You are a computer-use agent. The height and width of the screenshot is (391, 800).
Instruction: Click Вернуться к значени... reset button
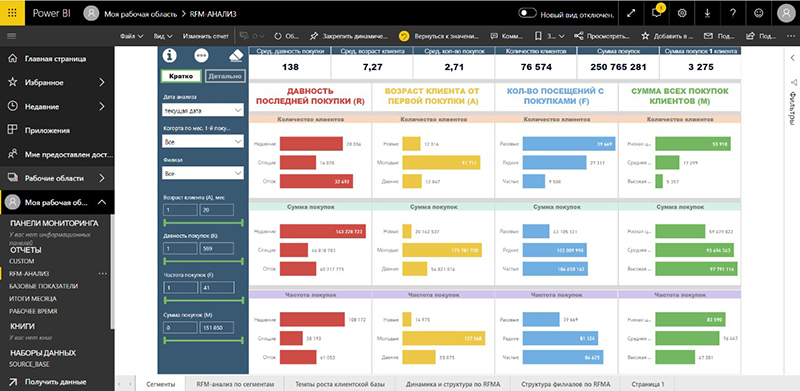[440, 36]
